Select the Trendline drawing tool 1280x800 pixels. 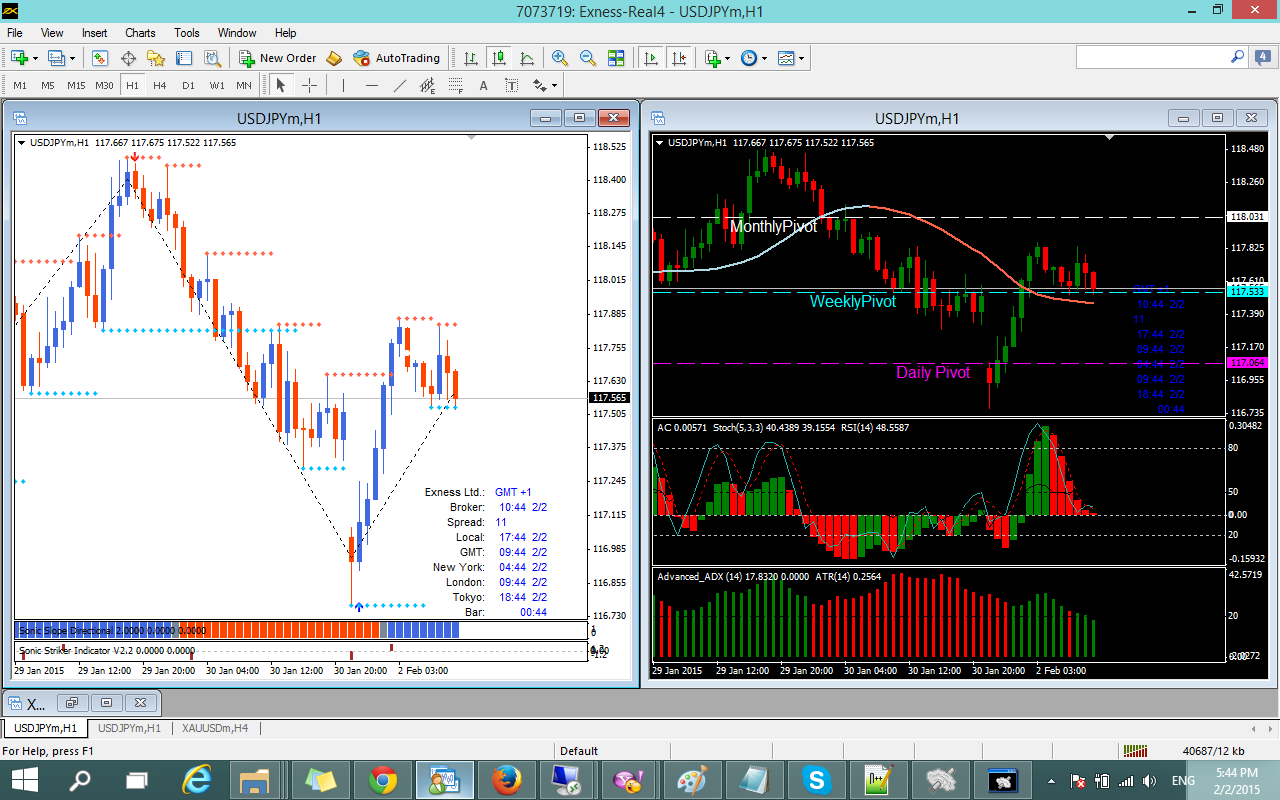[400, 85]
